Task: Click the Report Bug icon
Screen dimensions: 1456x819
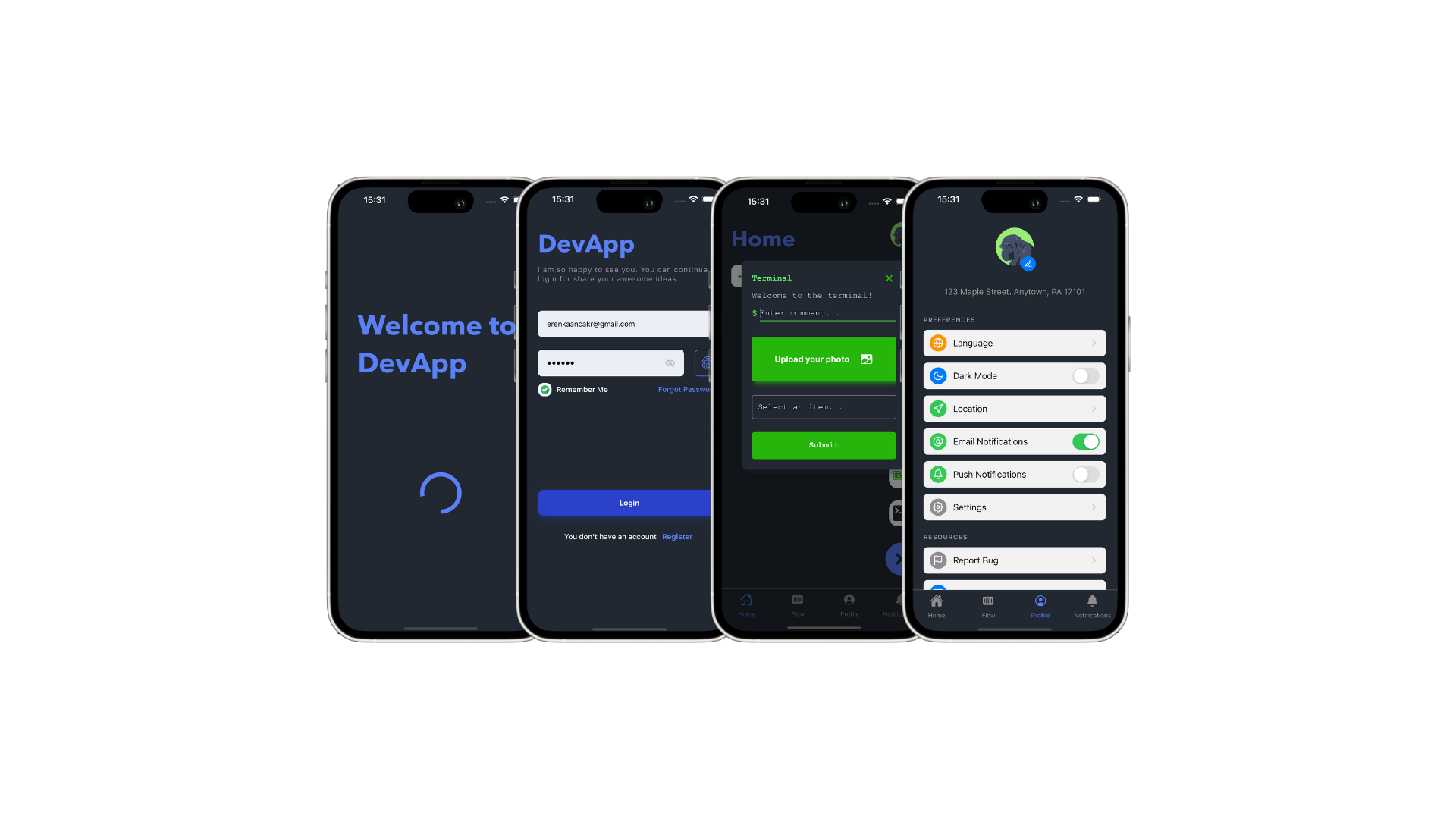Action: 938,560
